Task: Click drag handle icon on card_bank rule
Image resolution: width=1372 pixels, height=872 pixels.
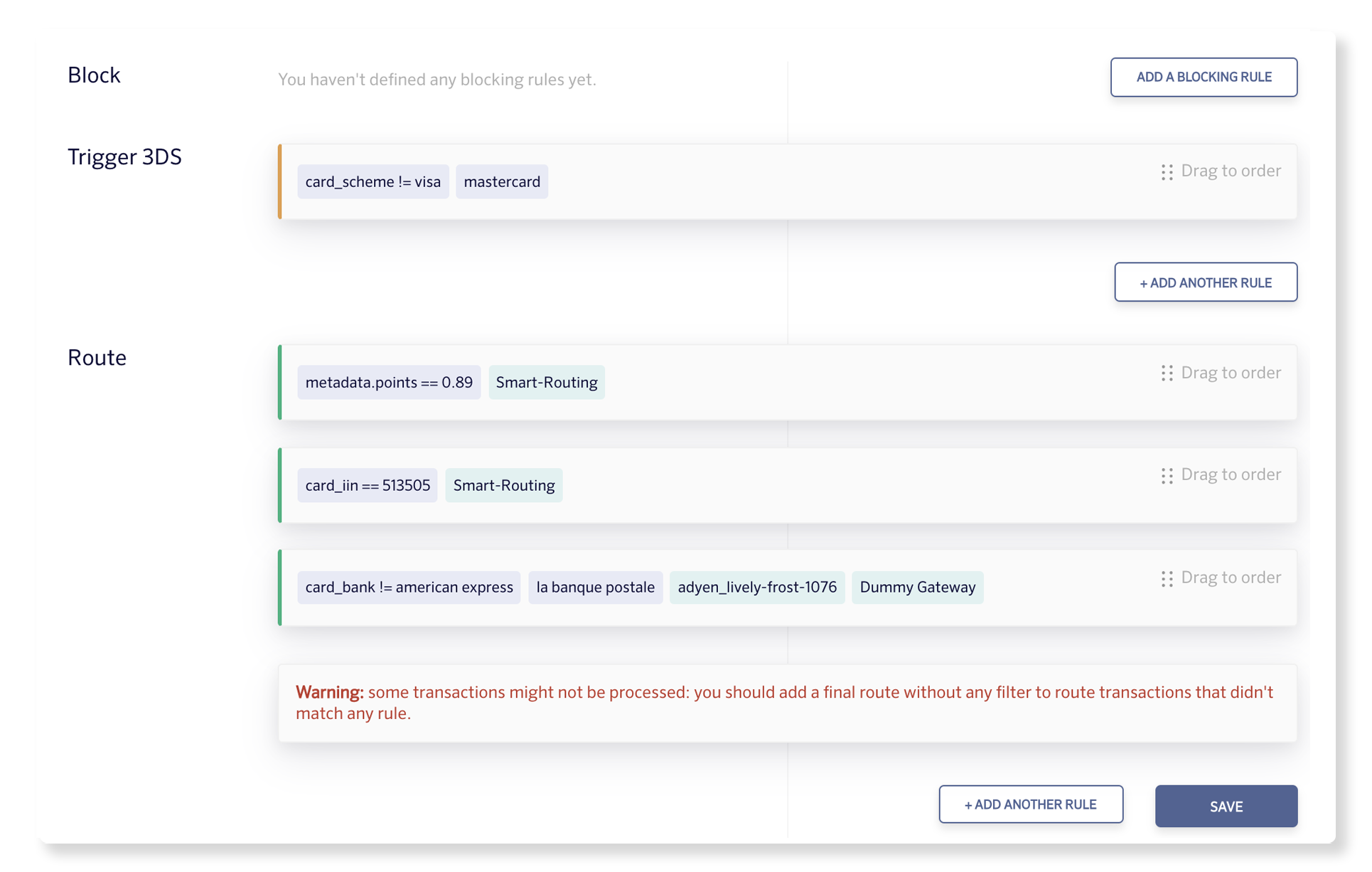Action: pos(1167,579)
